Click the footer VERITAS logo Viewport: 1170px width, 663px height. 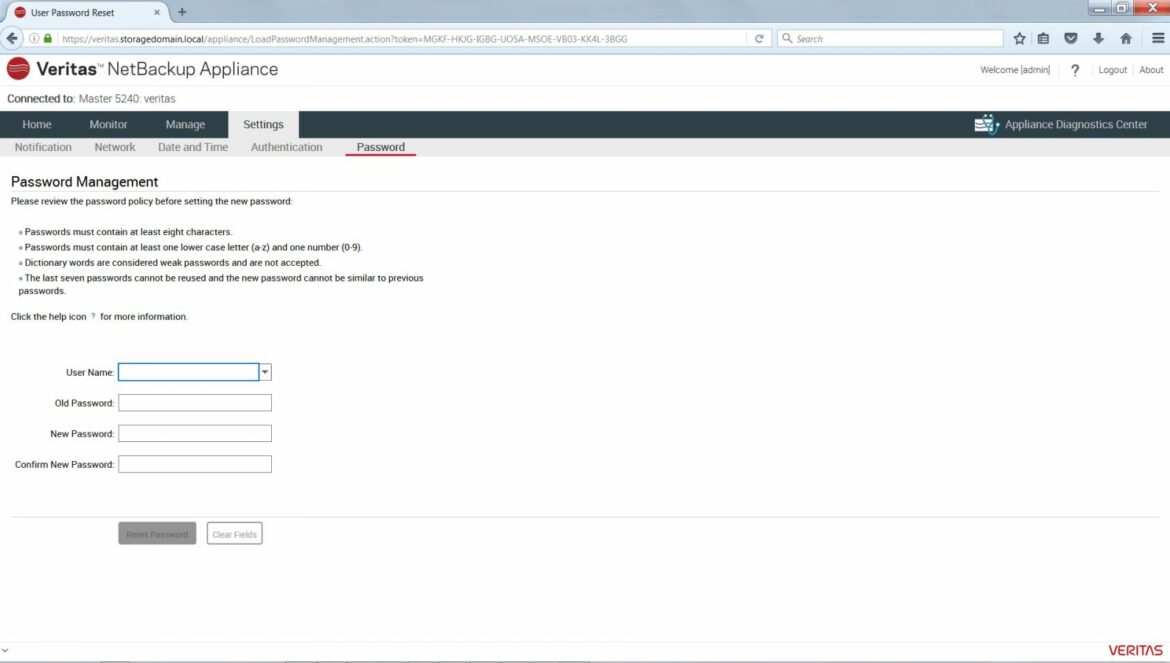(1135, 650)
